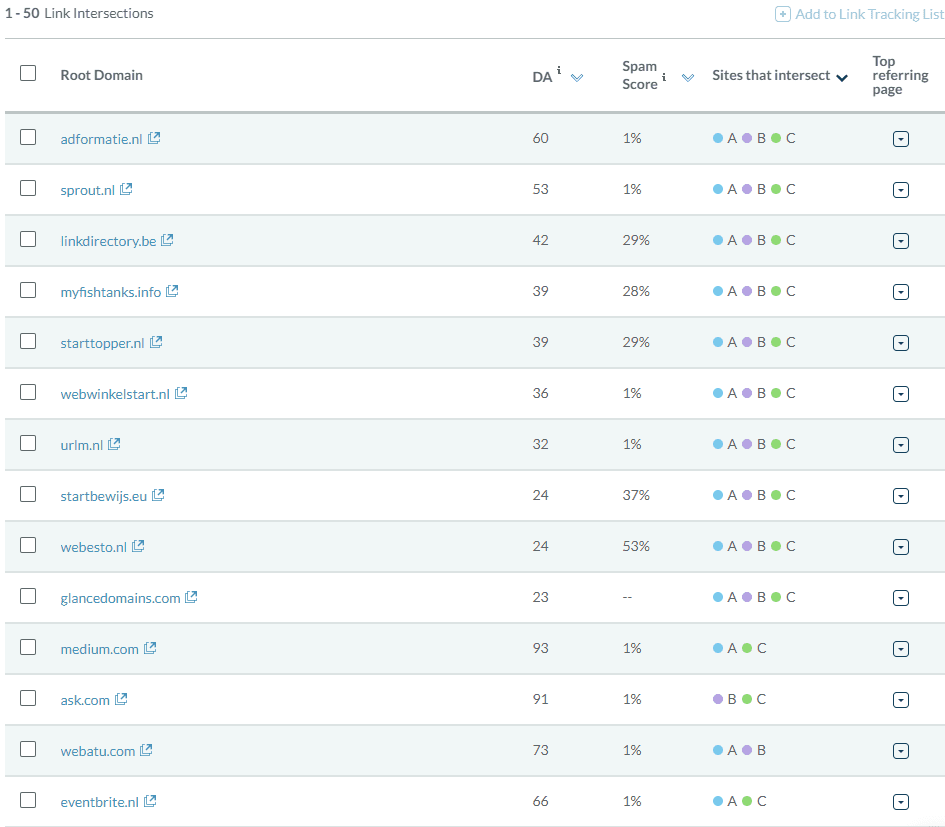Image resolution: width=945 pixels, height=827 pixels.
Task: Open starttopper.nl external link icon
Action: click(156, 342)
